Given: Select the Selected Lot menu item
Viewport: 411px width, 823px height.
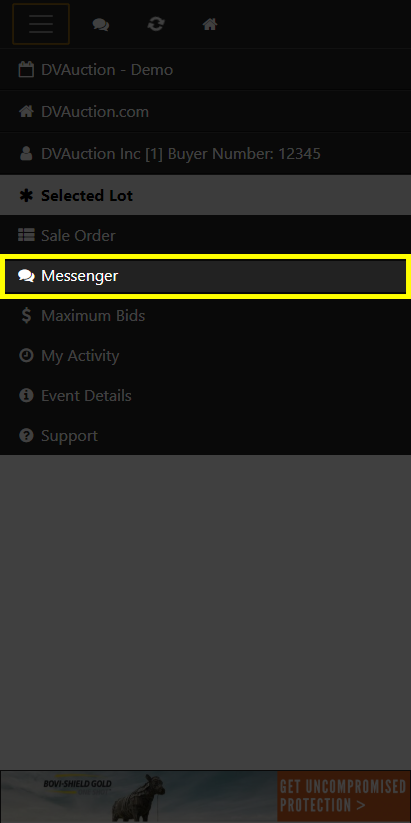Looking at the screenshot, I should (x=205, y=195).
